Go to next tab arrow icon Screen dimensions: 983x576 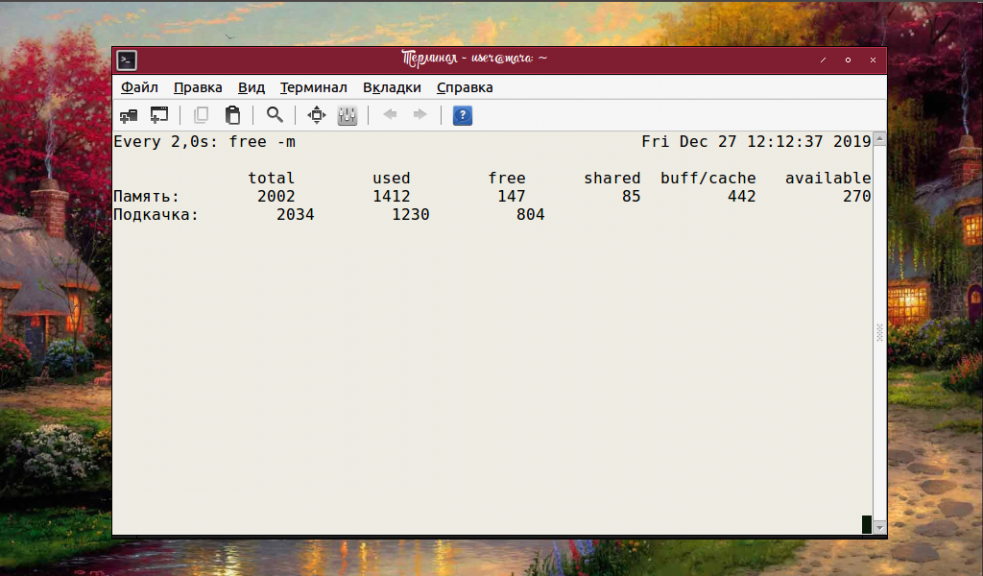point(420,115)
